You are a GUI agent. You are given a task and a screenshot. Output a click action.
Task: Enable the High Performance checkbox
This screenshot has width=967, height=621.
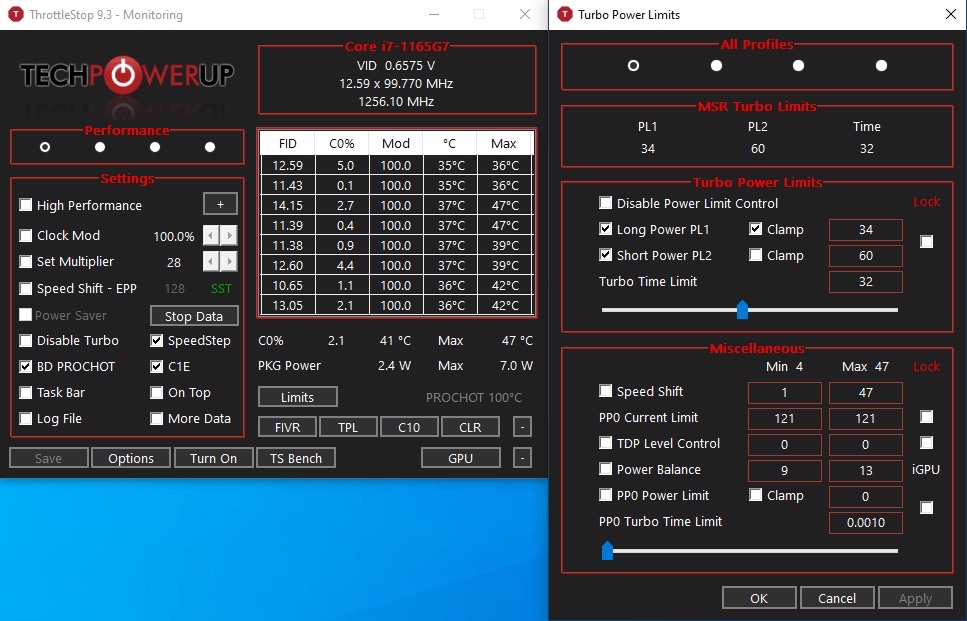25,205
